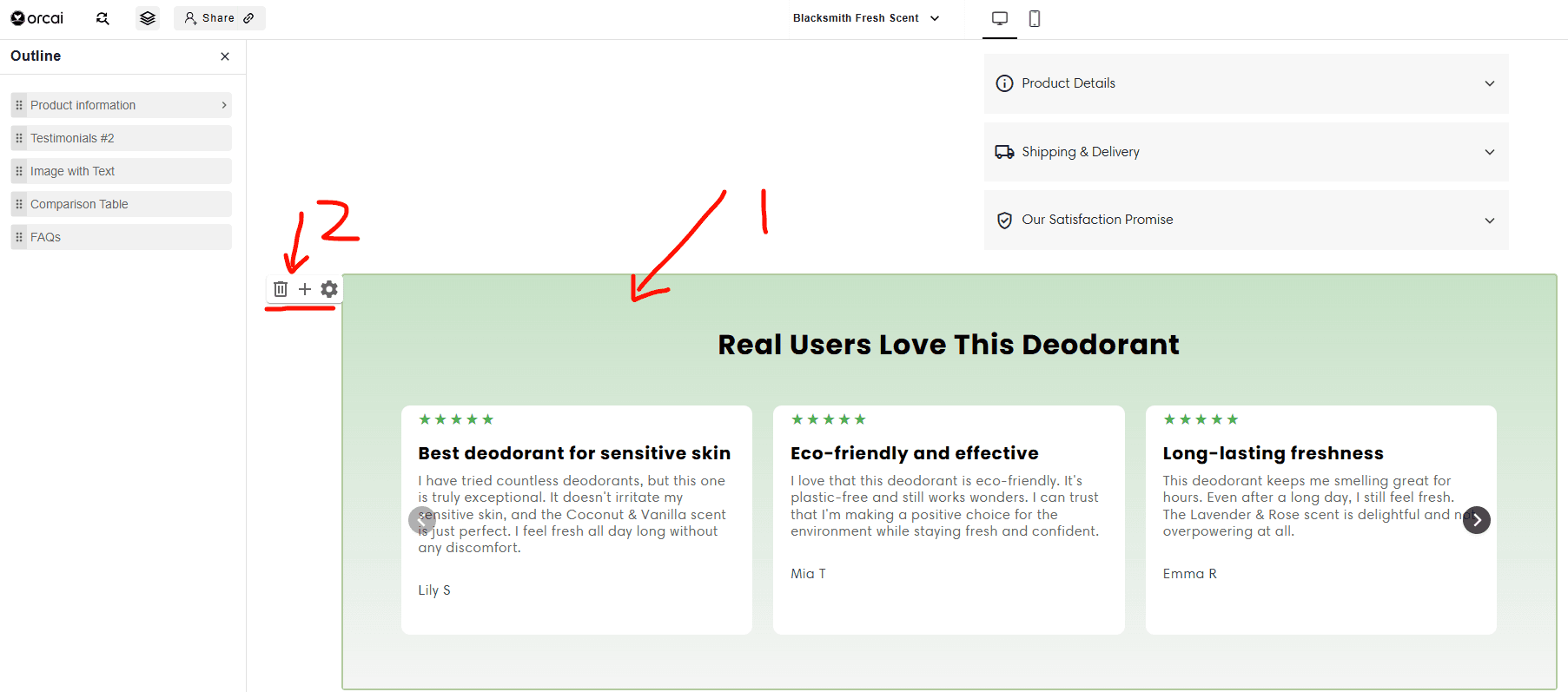Expand Product information chevron
The width and height of the screenshot is (1568, 692).
224,105
